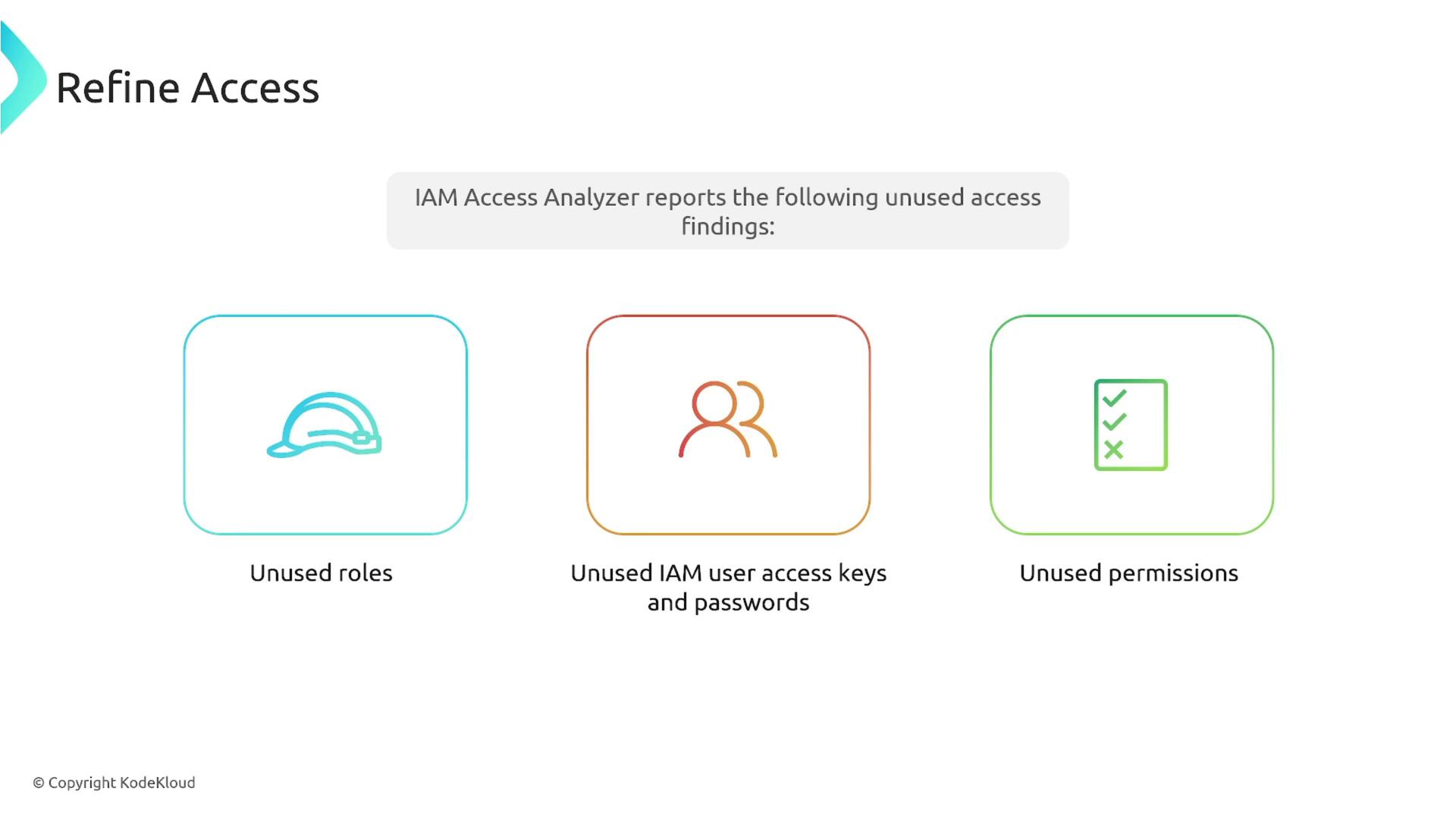The image size is (1456, 819).
Task: Click the word "Access" in the slide title
Action: point(255,88)
